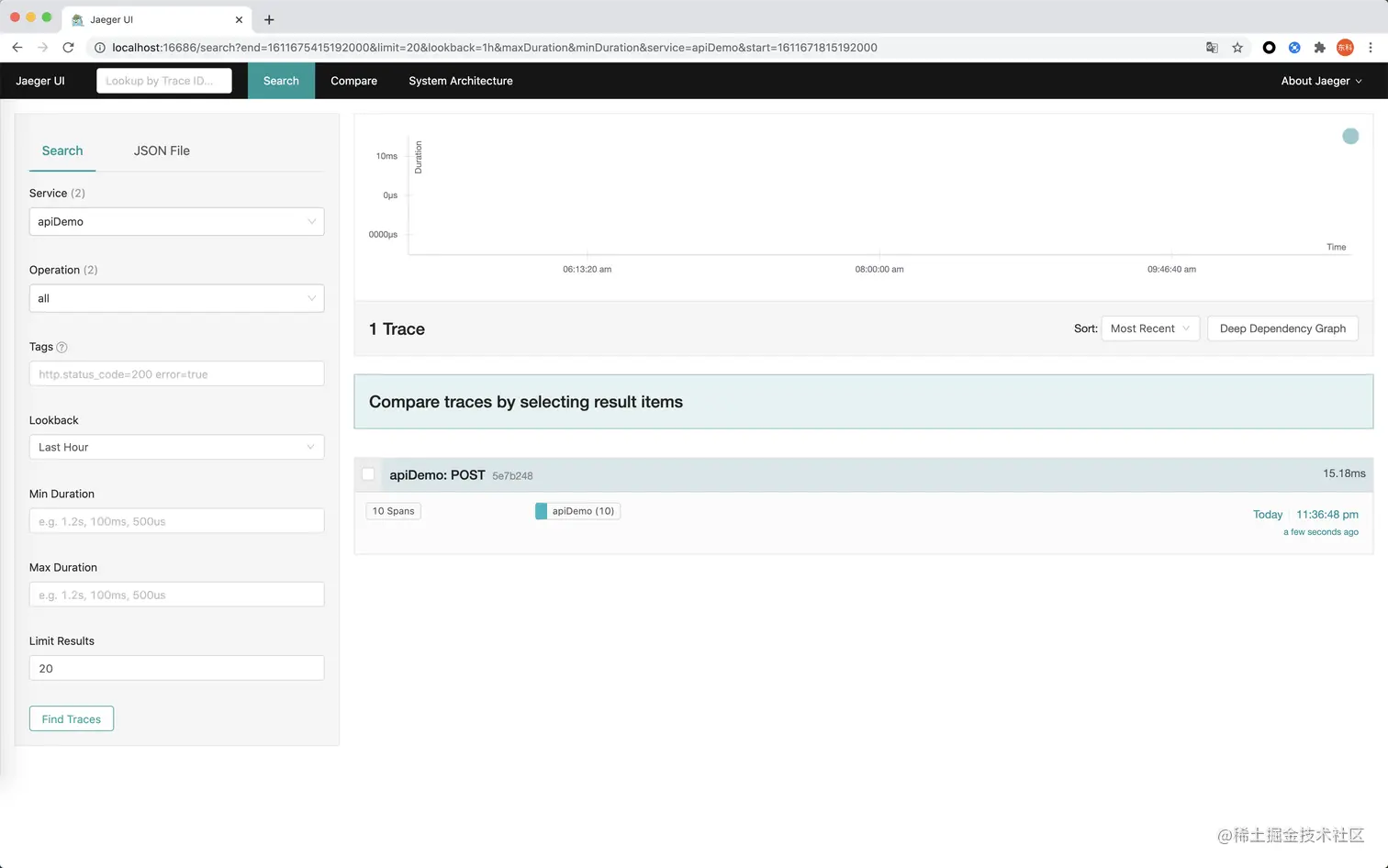Screen dimensions: 1388x868
Task: Focus the Min Duration input field
Action: click(176, 521)
